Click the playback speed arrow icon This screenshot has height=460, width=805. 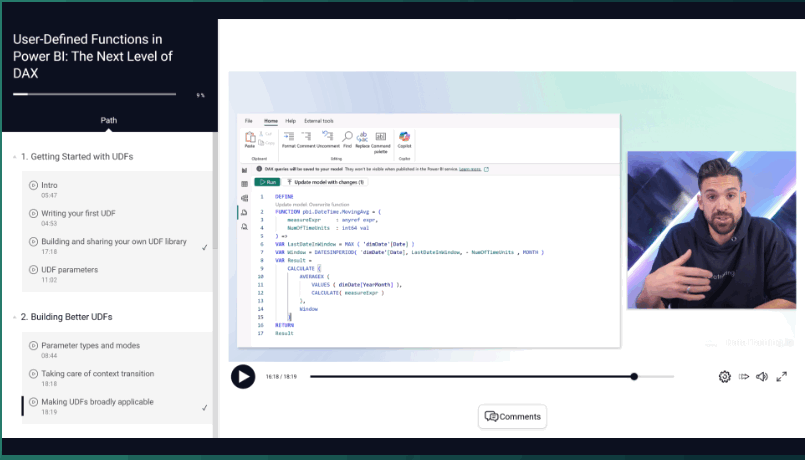743,377
